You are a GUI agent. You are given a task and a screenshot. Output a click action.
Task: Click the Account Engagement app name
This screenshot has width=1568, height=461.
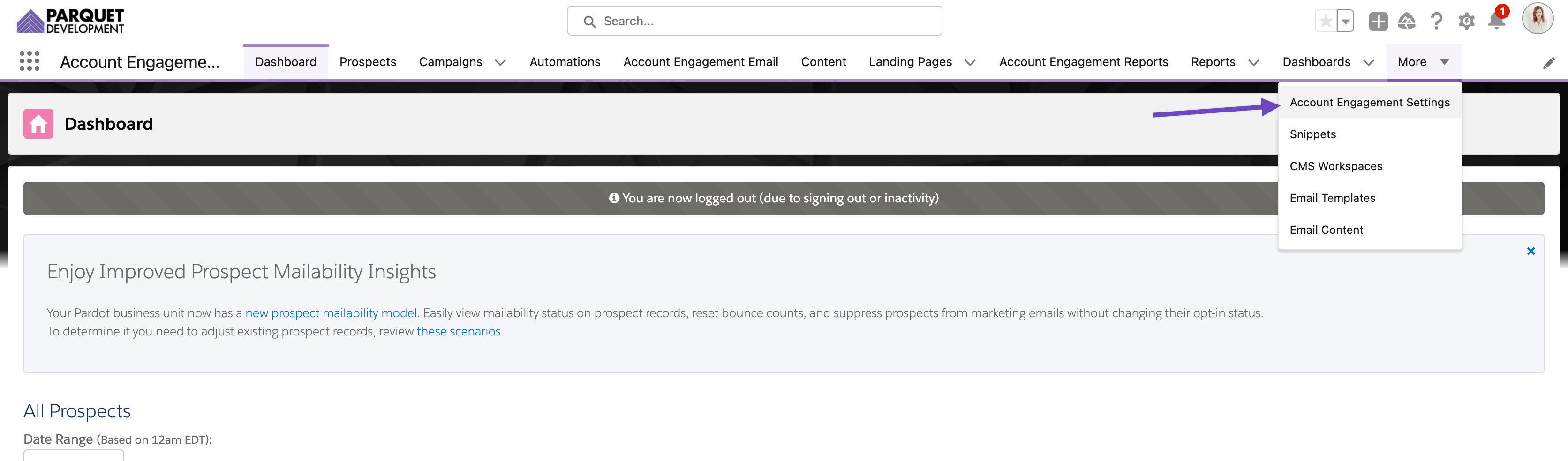click(x=139, y=62)
